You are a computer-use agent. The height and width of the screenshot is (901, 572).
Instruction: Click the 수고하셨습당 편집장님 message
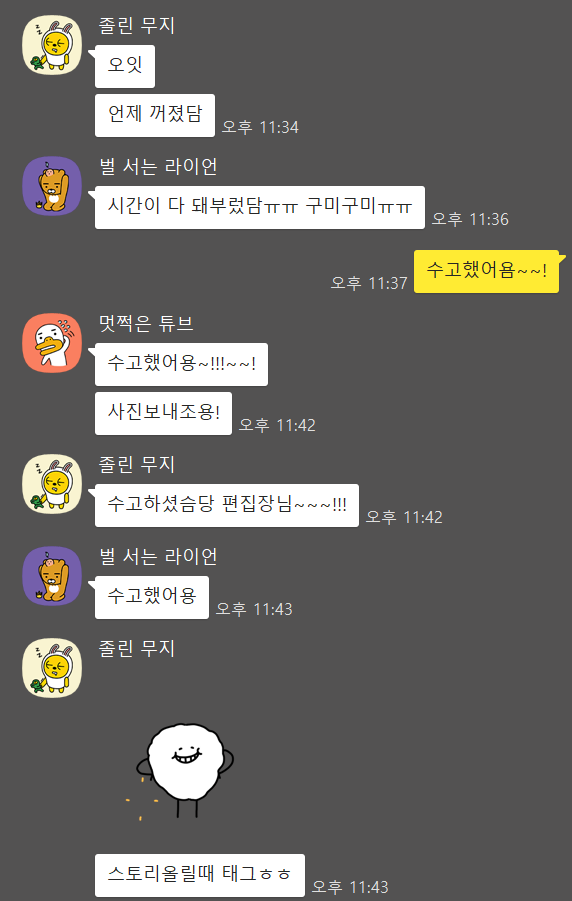tap(227, 506)
